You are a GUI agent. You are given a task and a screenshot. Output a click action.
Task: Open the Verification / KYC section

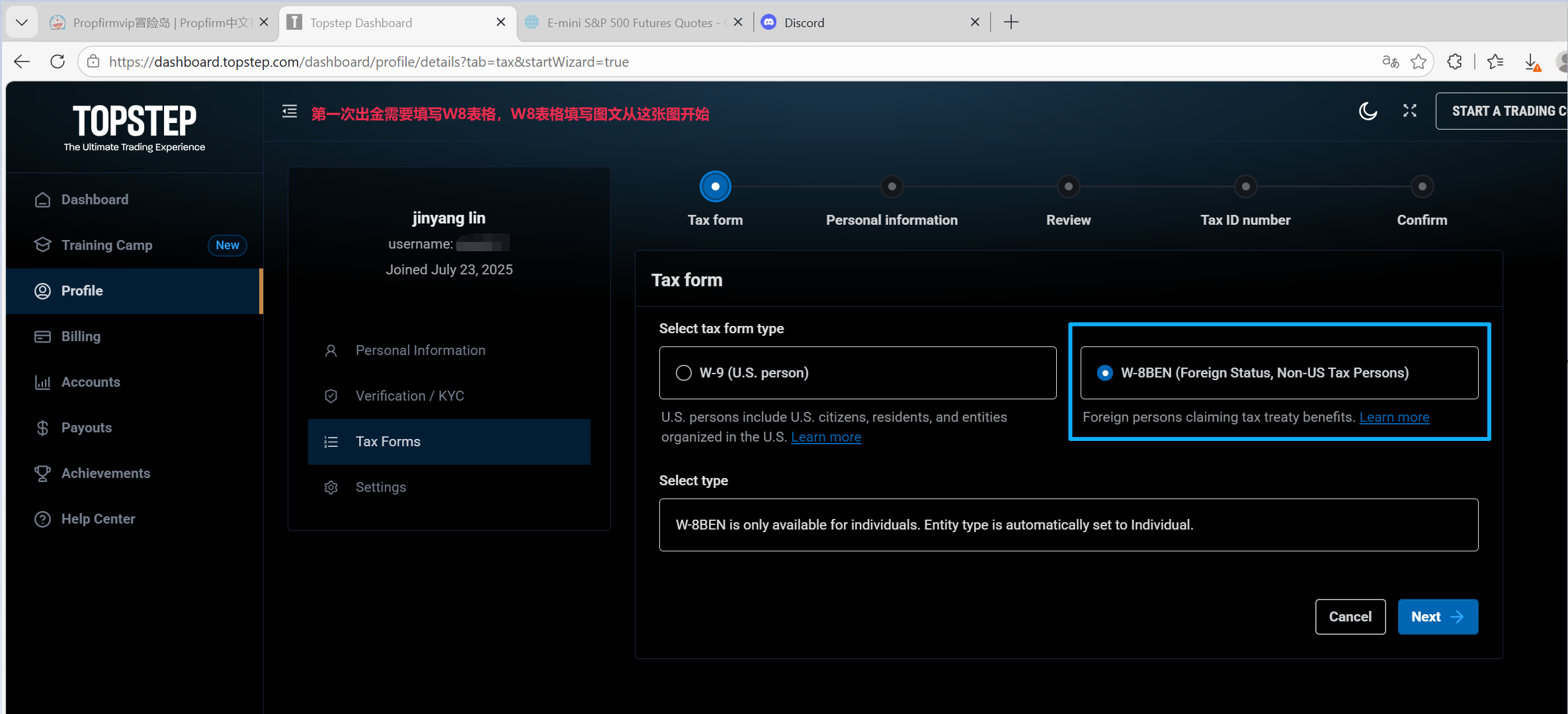[449, 396]
